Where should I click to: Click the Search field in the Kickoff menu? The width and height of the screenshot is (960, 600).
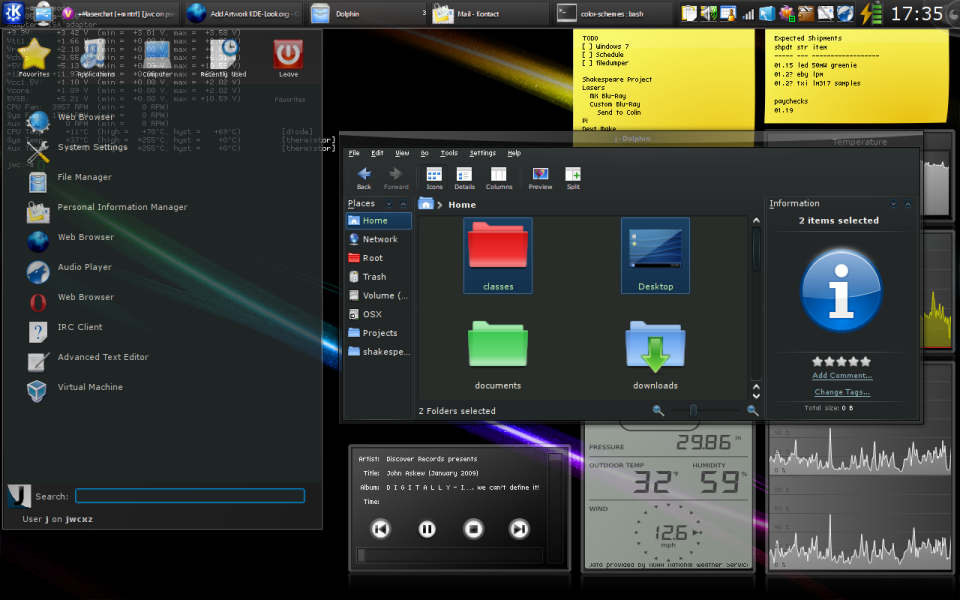pyautogui.click(x=190, y=495)
